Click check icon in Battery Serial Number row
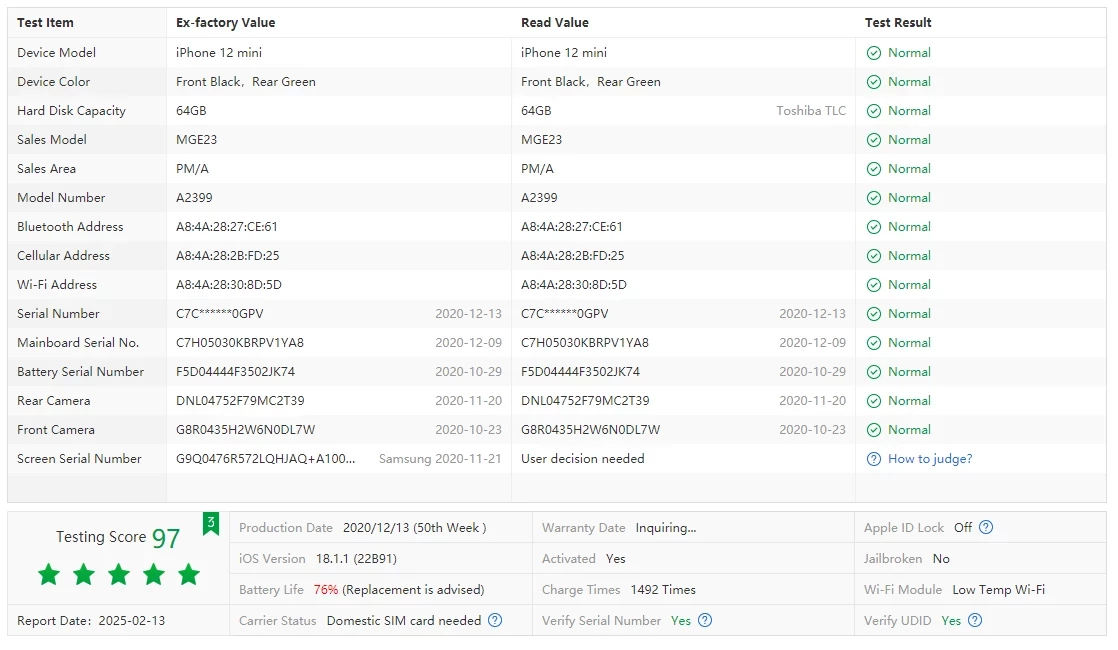Screen dimensions: 1118x650 (873, 372)
